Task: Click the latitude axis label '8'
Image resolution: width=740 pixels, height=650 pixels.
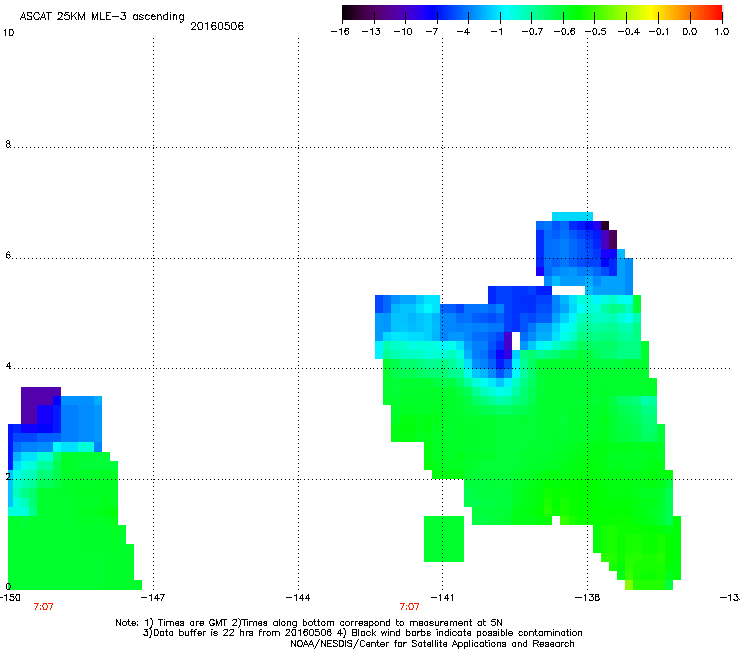Action: click(x=8, y=144)
